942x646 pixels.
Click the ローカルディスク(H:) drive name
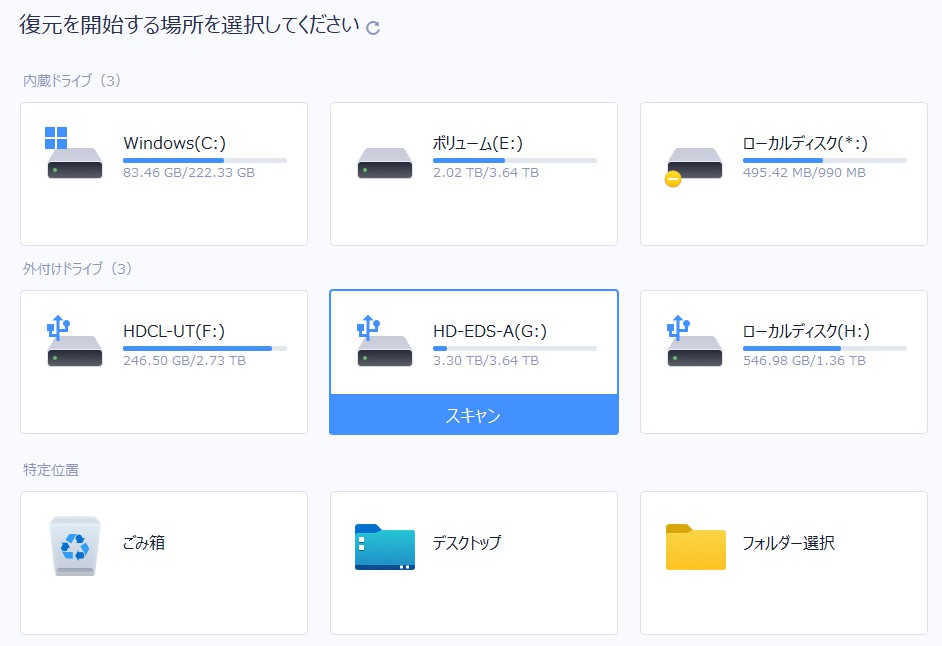tap(806, 331)
